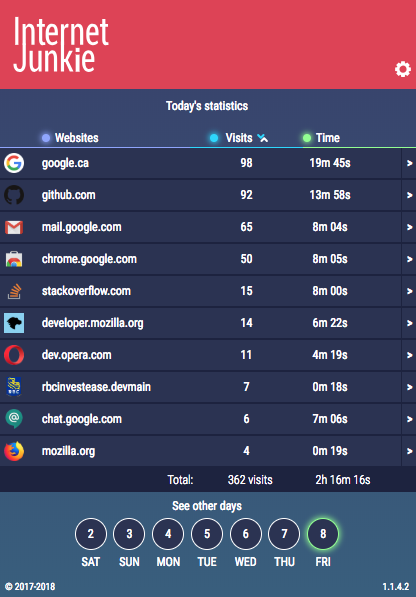Image resolution: width=416 pixels, height=597 pixels.
Task: Click the Firefox icon beside mozilla.org
Action: (14, 451)
